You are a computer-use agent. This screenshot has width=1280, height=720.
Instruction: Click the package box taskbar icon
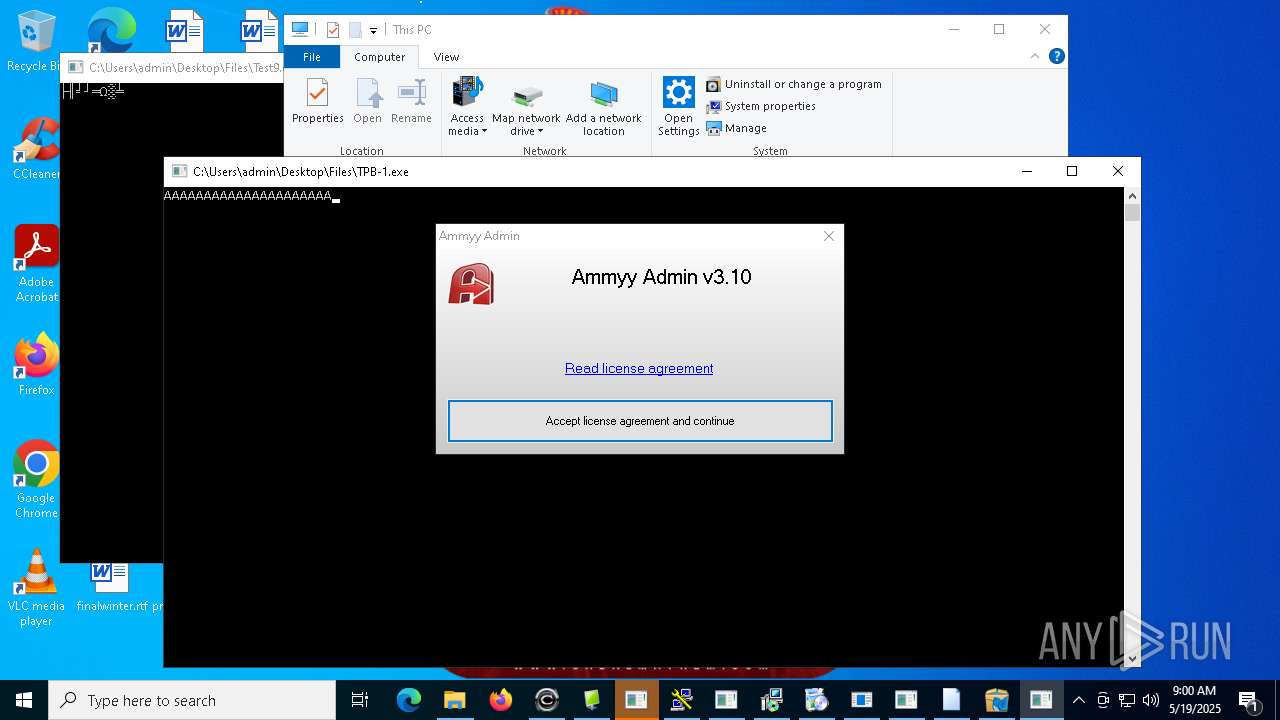point(996,700)
